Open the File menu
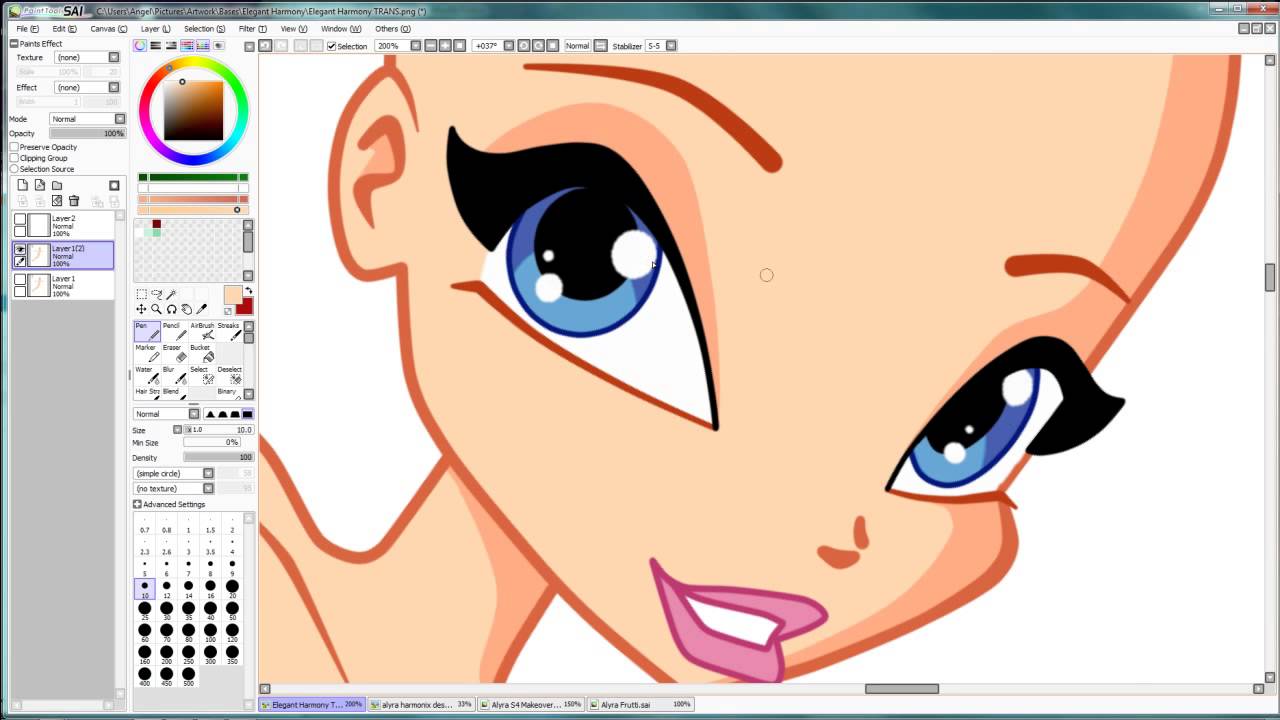This screenshot has height=720, width=1280. [27, 29]
